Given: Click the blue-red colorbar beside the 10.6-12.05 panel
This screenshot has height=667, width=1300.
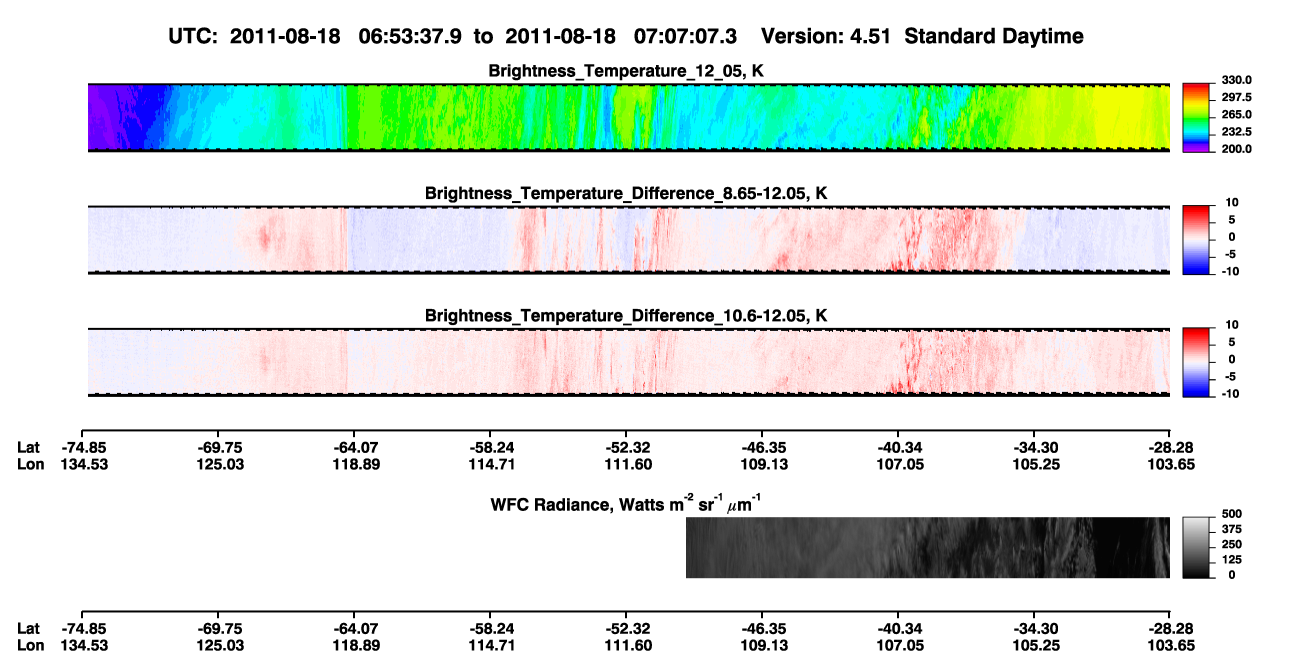Looking at the screenshot, I should (x=1197, y=362).
